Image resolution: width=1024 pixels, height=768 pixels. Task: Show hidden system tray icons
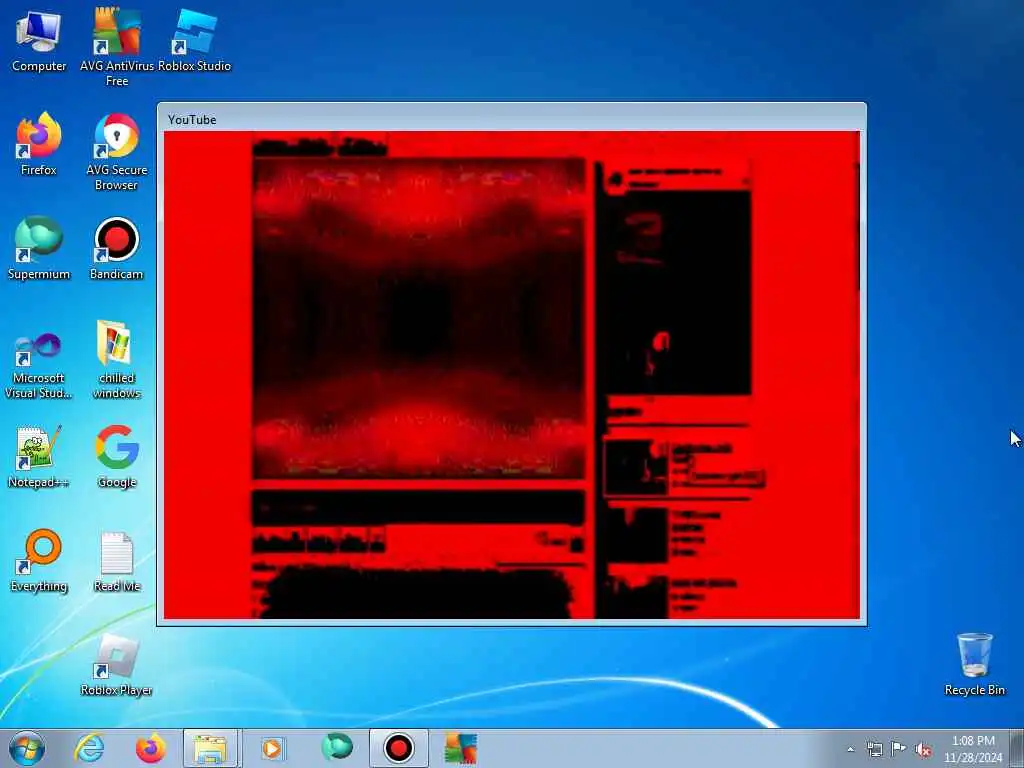tap(850, 749)
